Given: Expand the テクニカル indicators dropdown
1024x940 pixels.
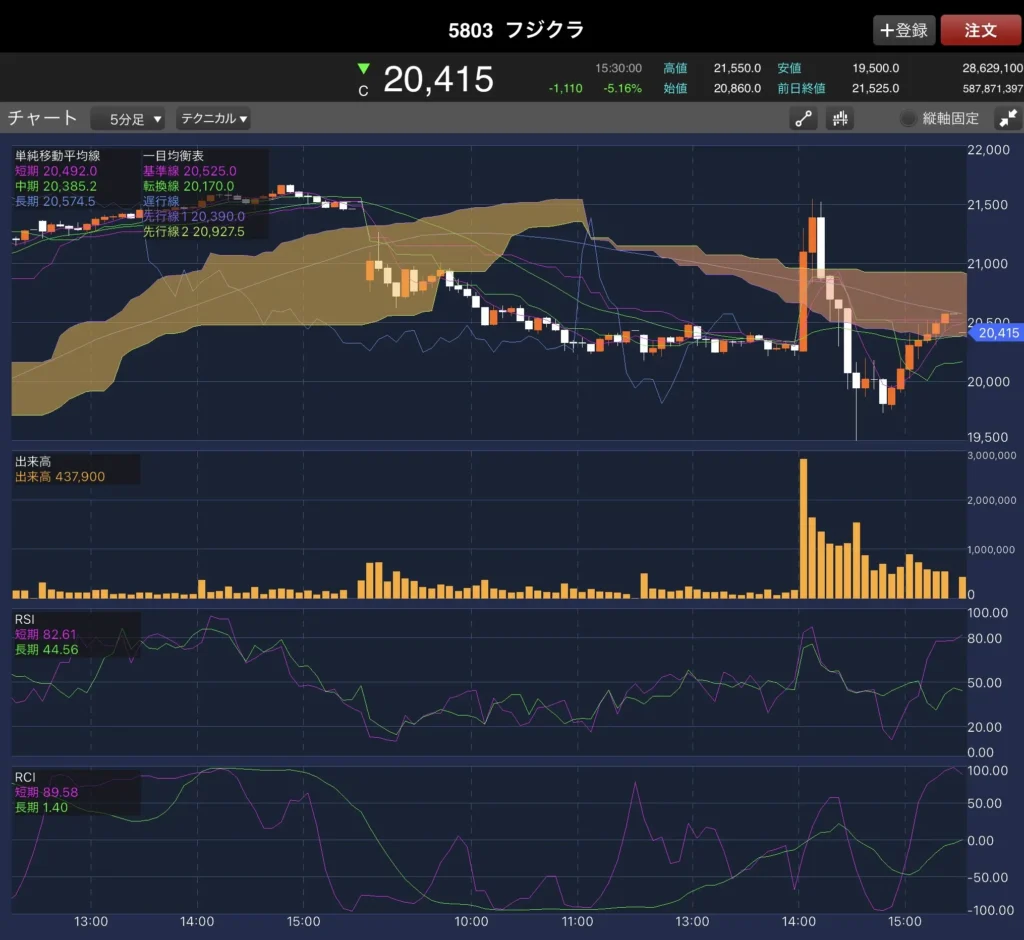Looking at the screenshot, I should pos(213,118).
